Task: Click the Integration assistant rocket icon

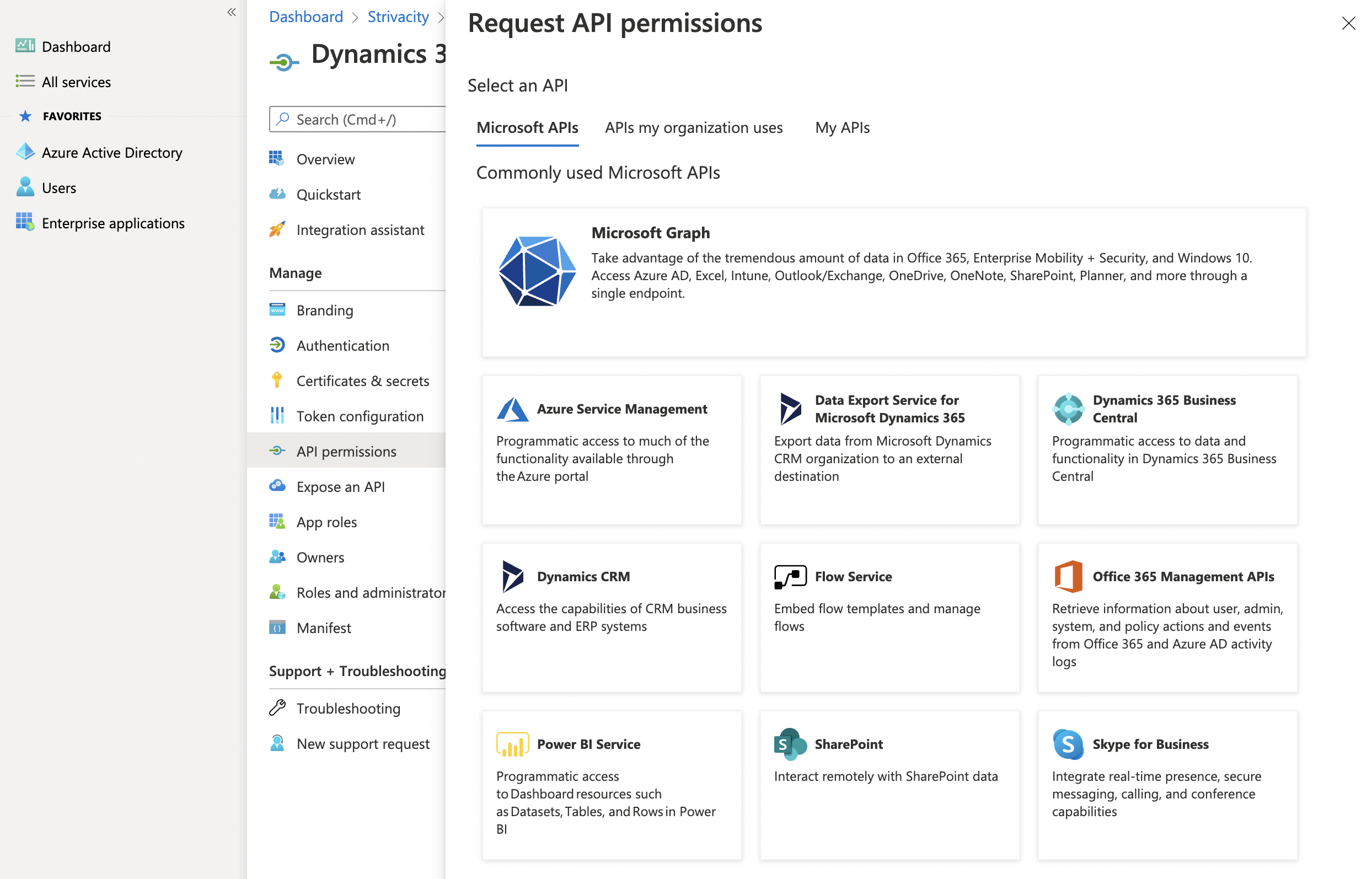Action: [x=277, y=229]
